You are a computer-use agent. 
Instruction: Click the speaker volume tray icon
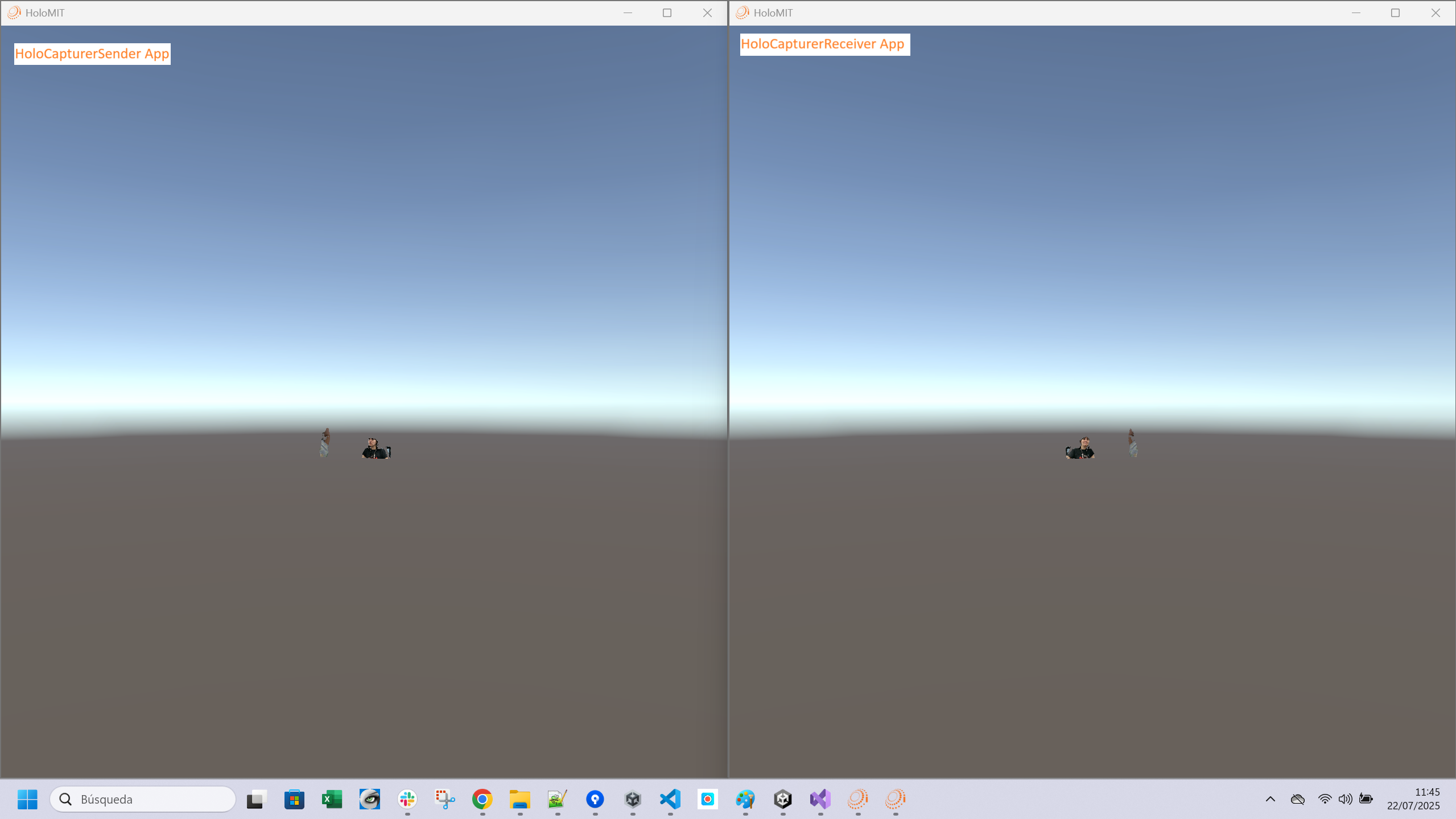click(x=1345, y=799)
